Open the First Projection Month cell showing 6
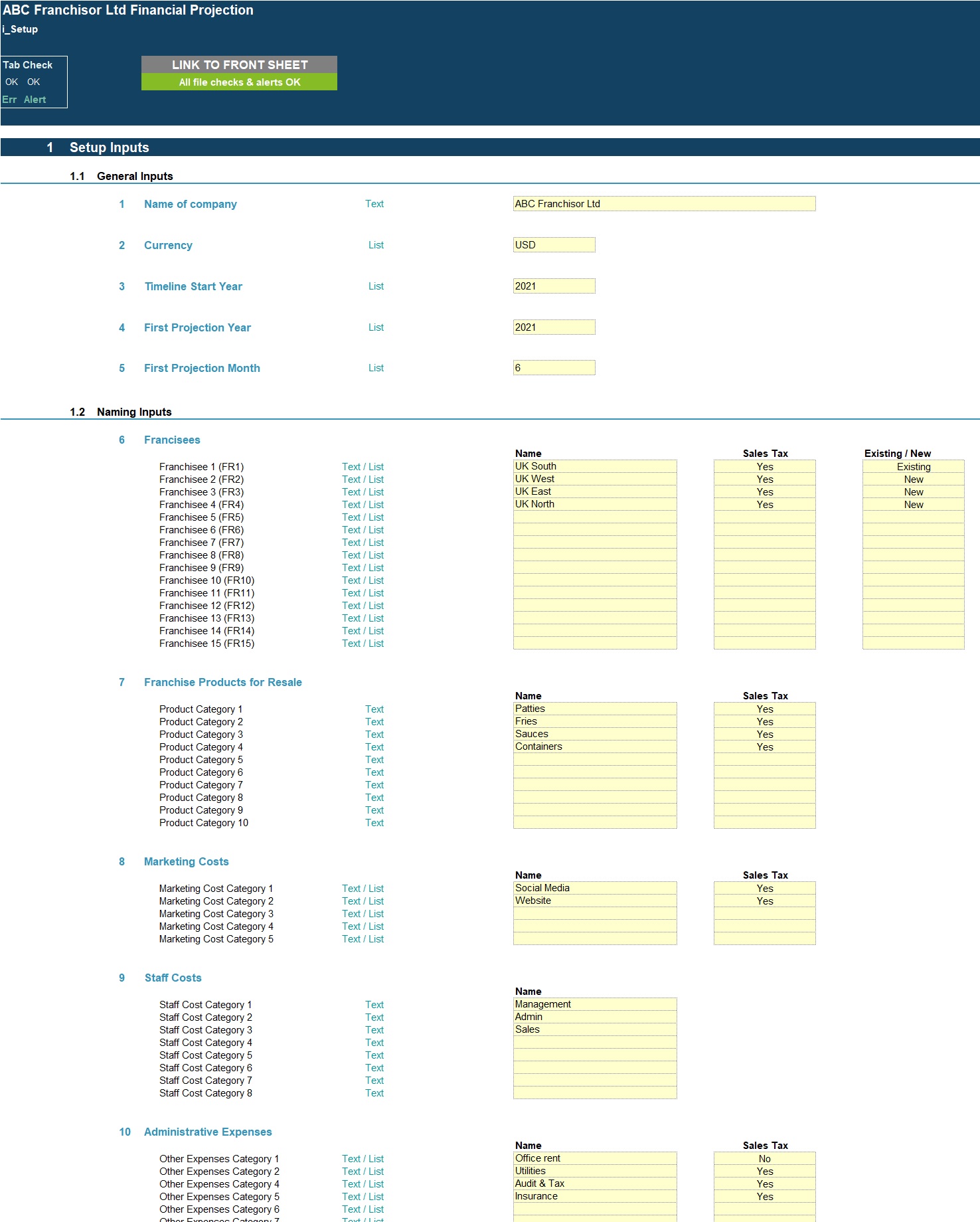980x1222 pixels. pos(554,368)
